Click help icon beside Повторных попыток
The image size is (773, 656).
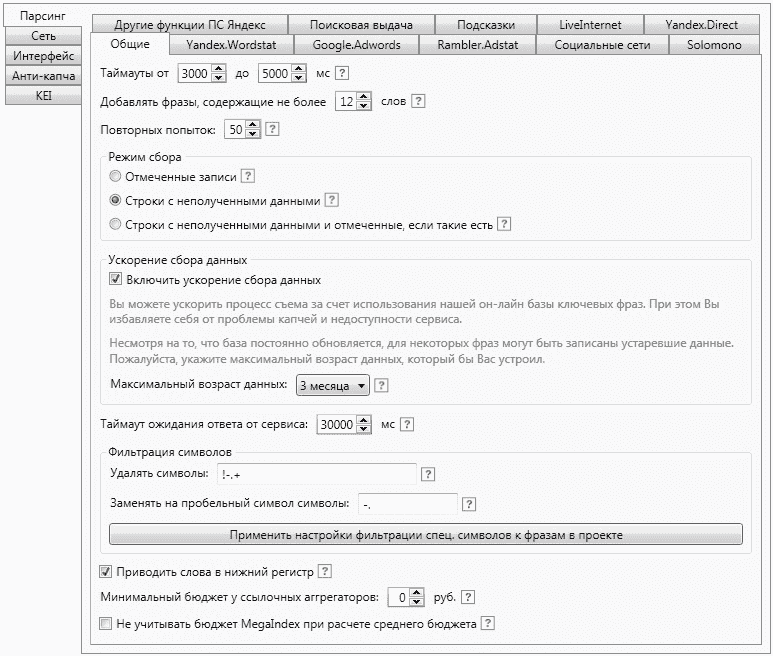click(x=272, y=129)
